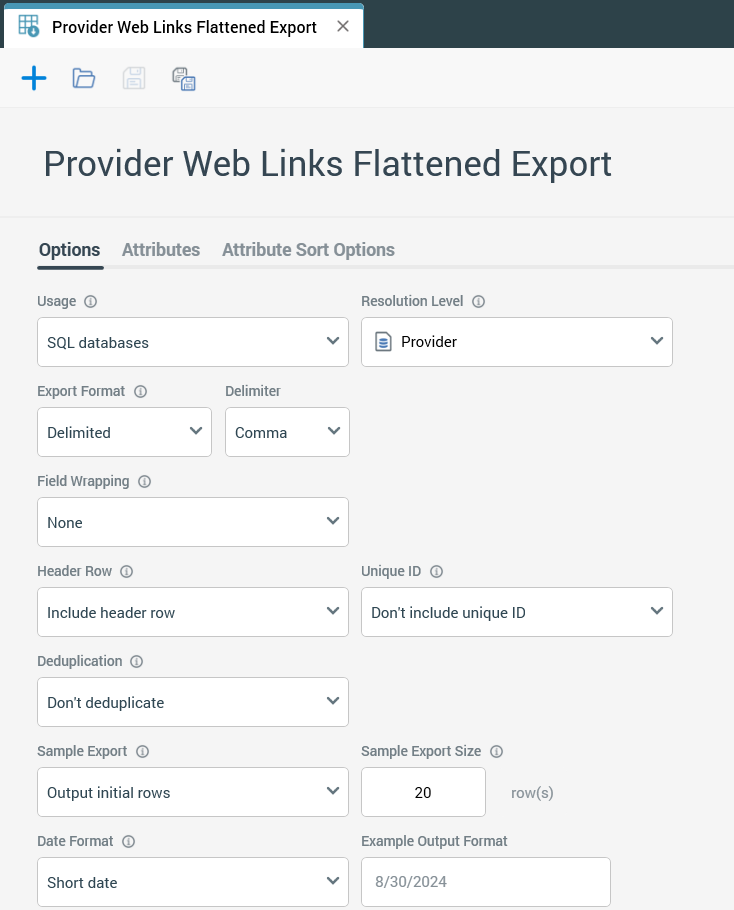734x910 pixels.
Task: Close the Provider Web Links Flattened Export tab
Action: click(x=343, y=27)
